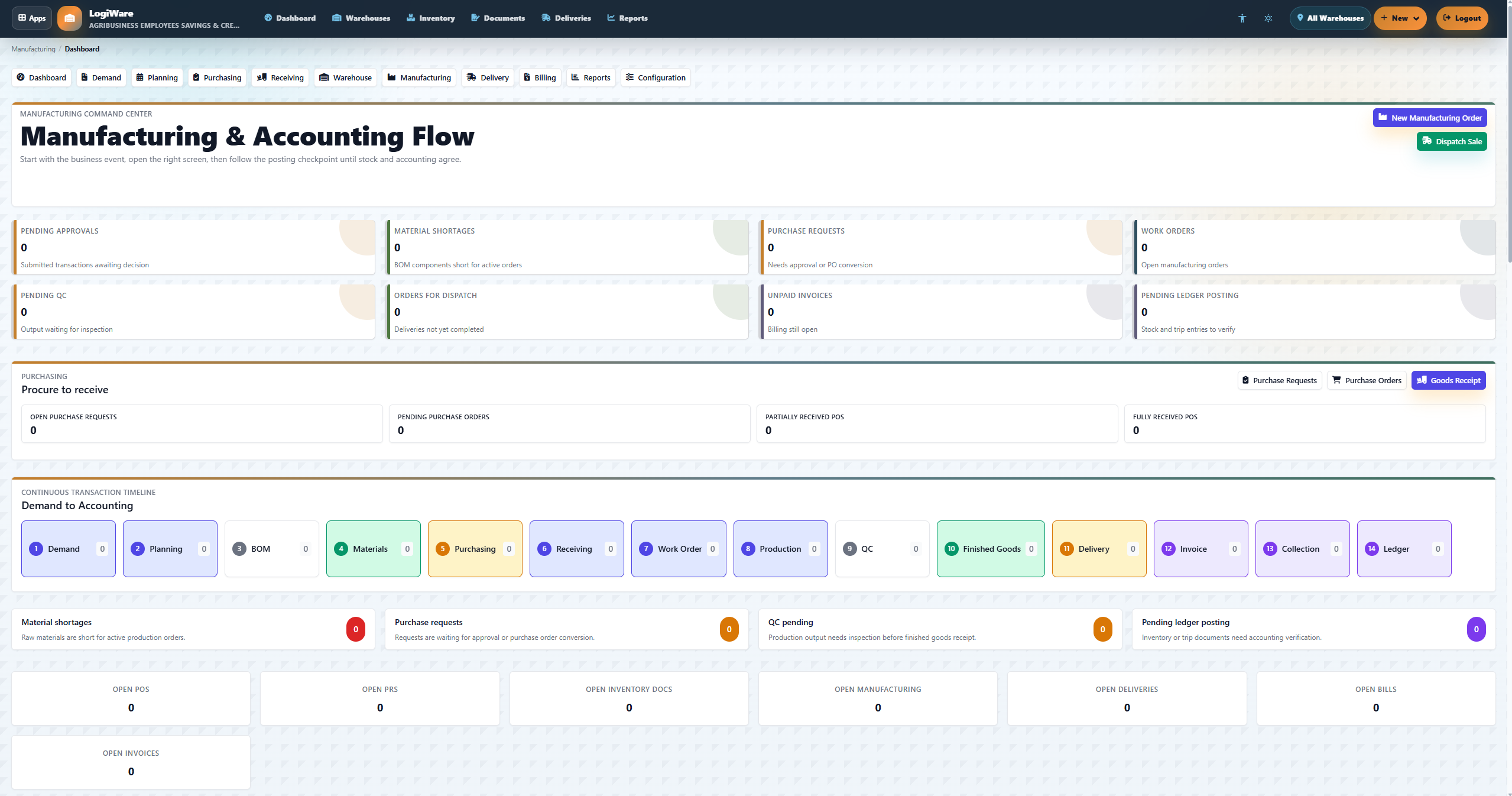Open the Billing tab
This screenshot has width=1512, height=796.
pyautogui.click(x=540, y=77)
